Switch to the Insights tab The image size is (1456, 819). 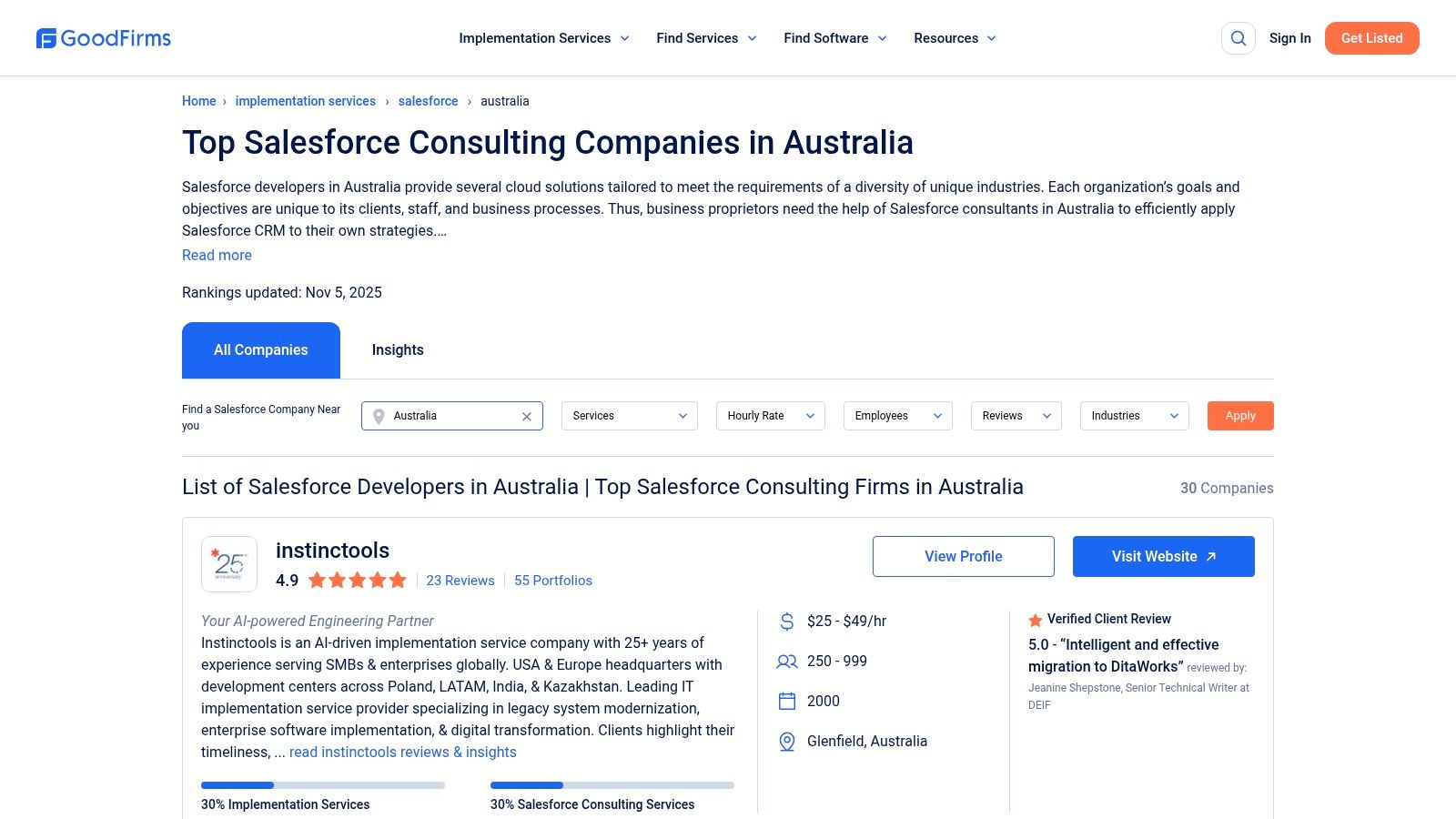398,349
